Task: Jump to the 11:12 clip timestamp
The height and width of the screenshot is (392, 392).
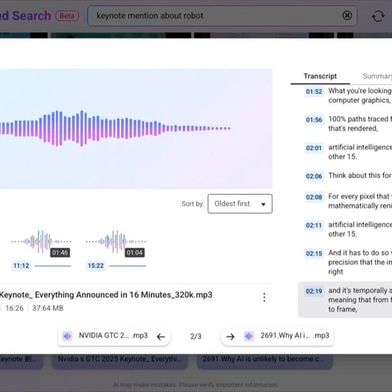Action: click(21, 266)
